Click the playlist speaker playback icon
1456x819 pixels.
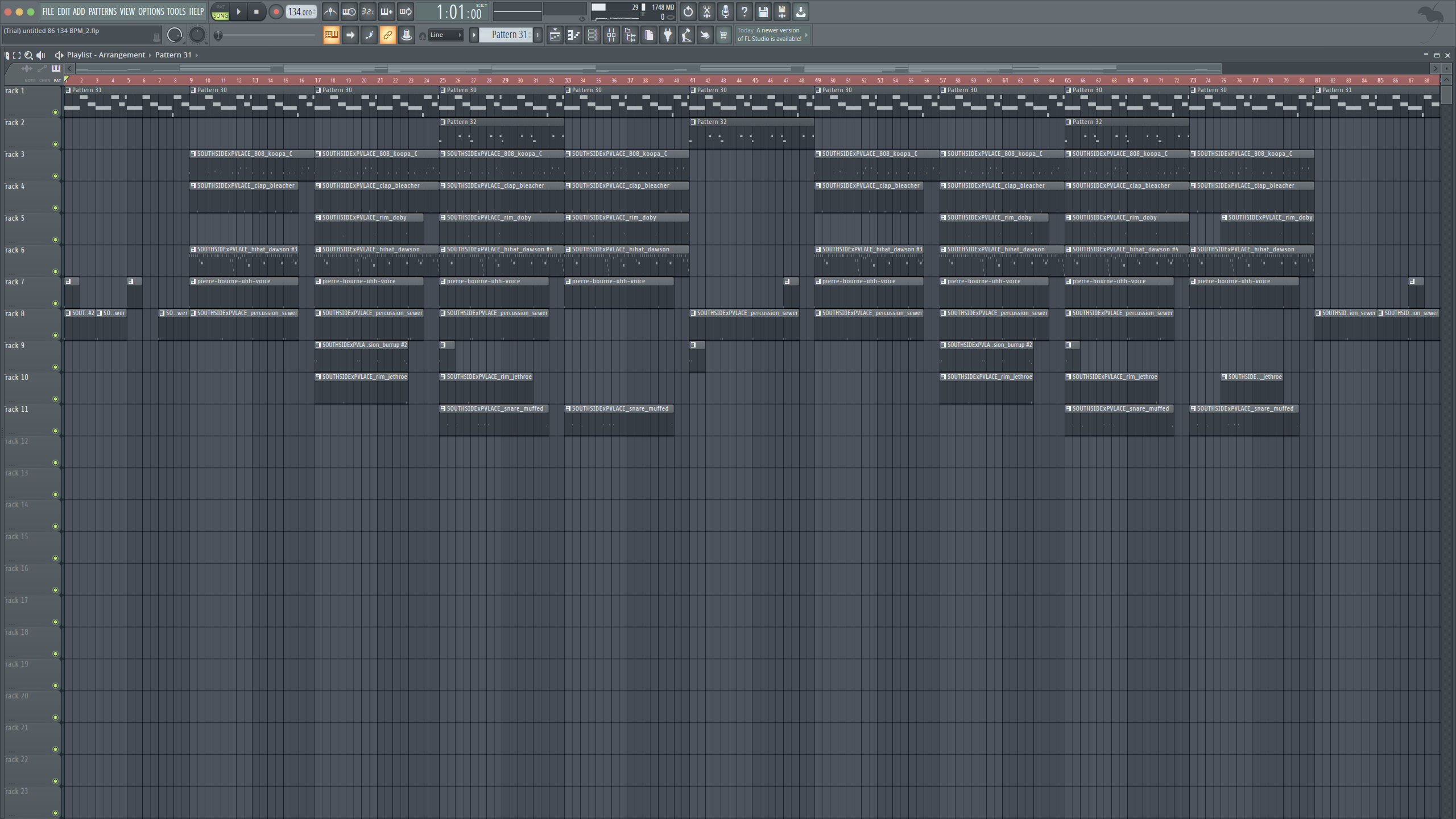pyautogui.click(x=40, y=55)
